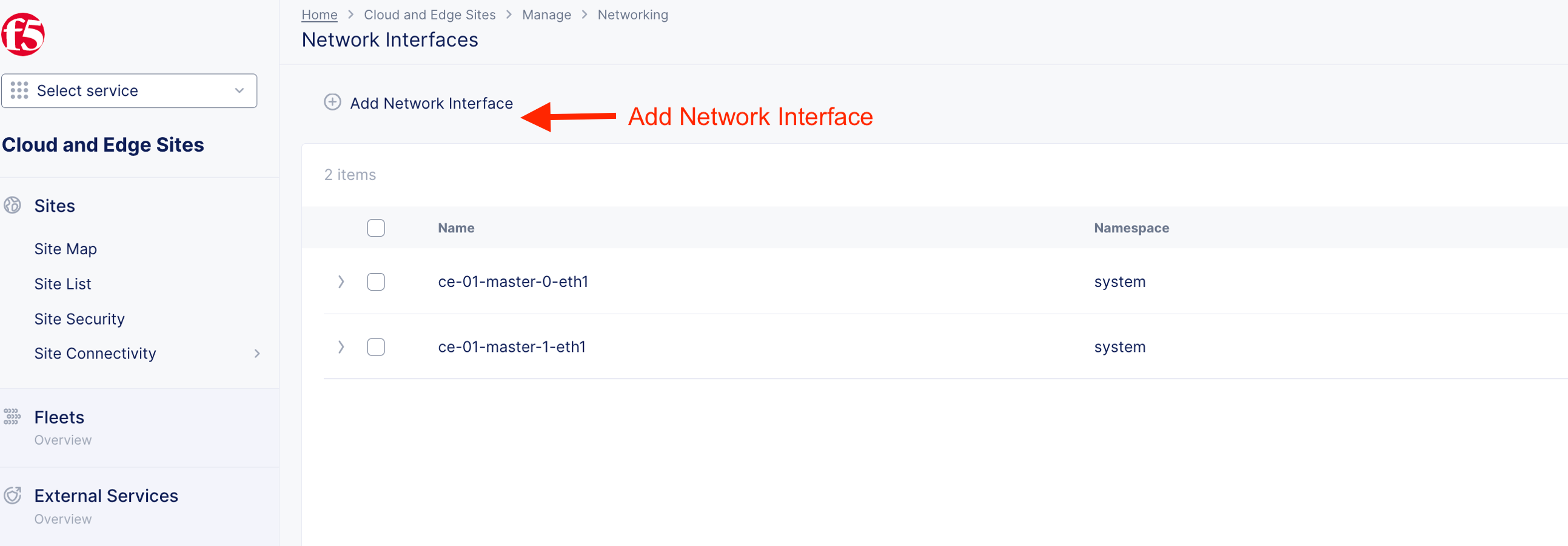Click the Fleets icon in sidebar
This screenshot has height=546, width=1568.
pos(12,417)
